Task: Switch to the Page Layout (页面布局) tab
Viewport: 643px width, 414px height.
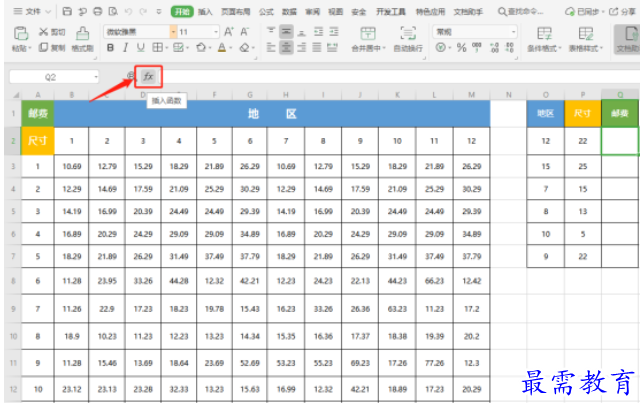Action: tap(235, 11)
